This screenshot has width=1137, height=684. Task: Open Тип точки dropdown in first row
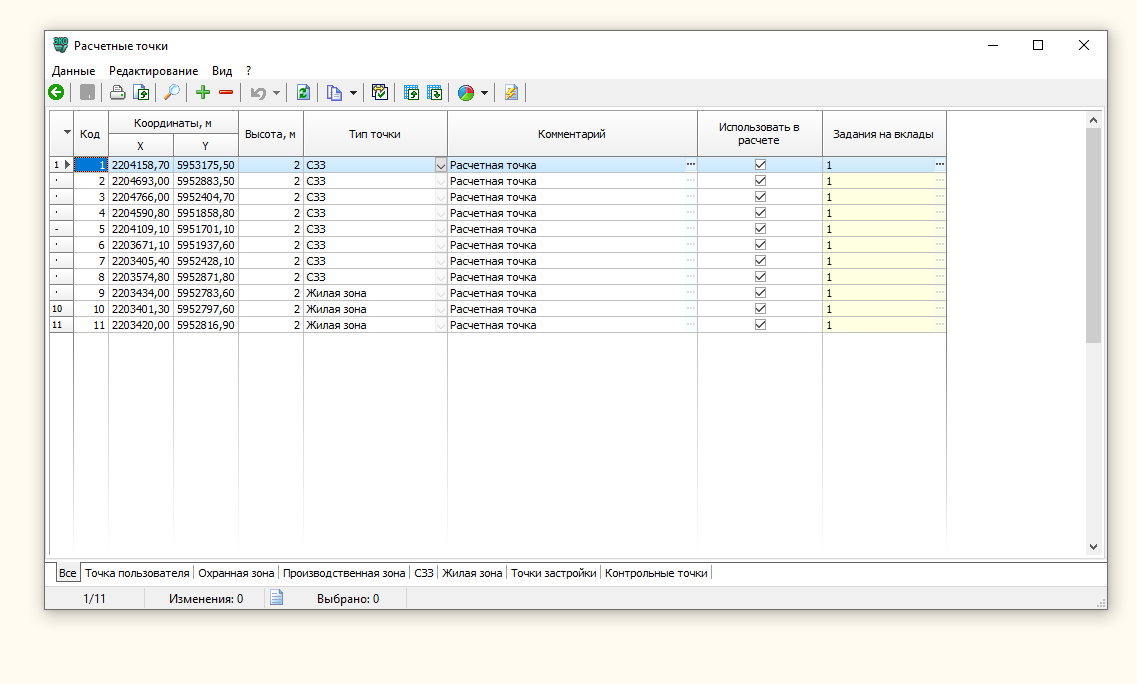pyautogui.click(x=440, y=165)
